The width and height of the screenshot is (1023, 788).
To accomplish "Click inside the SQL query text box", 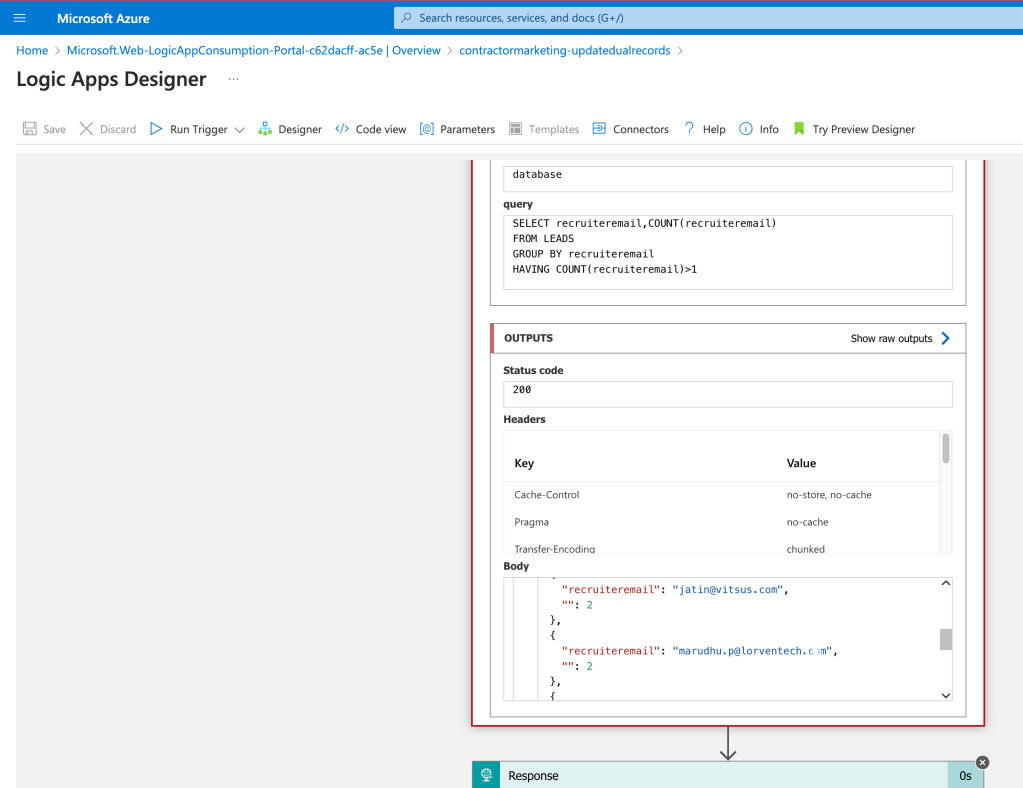I will tap(727, 252).
